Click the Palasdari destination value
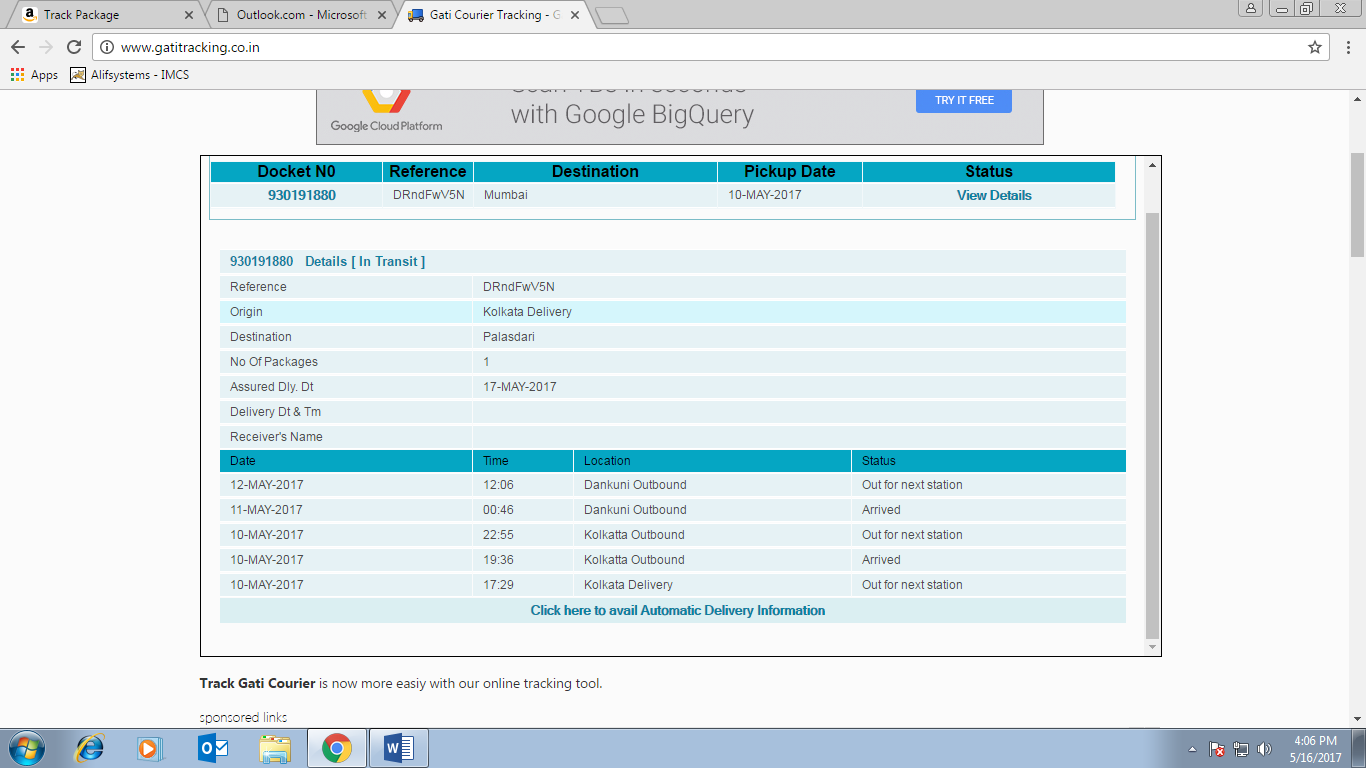Viewport: 1366px width, 768px height. tap(509, 337)
